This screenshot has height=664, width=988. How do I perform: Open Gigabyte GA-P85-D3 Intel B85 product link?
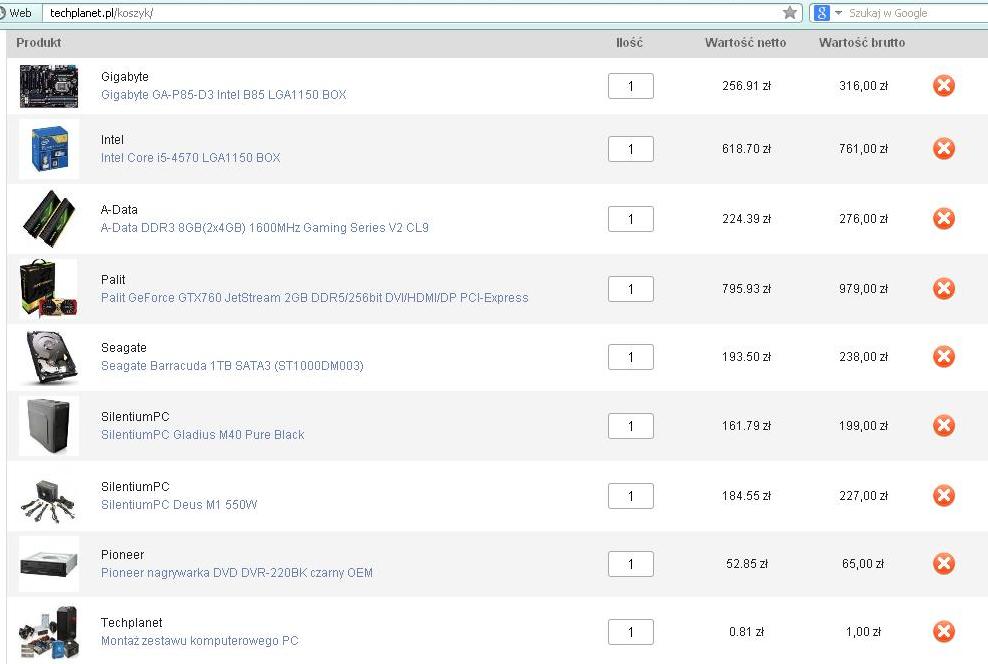tap(224, 94)
